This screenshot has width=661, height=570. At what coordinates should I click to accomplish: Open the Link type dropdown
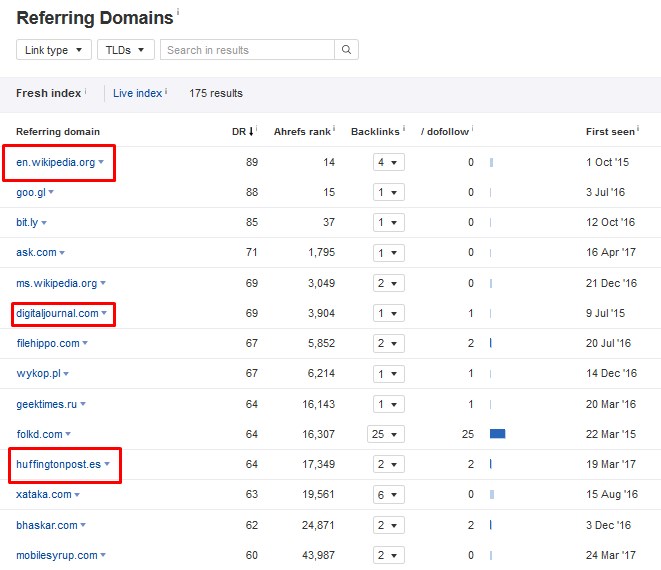(54, 50)
